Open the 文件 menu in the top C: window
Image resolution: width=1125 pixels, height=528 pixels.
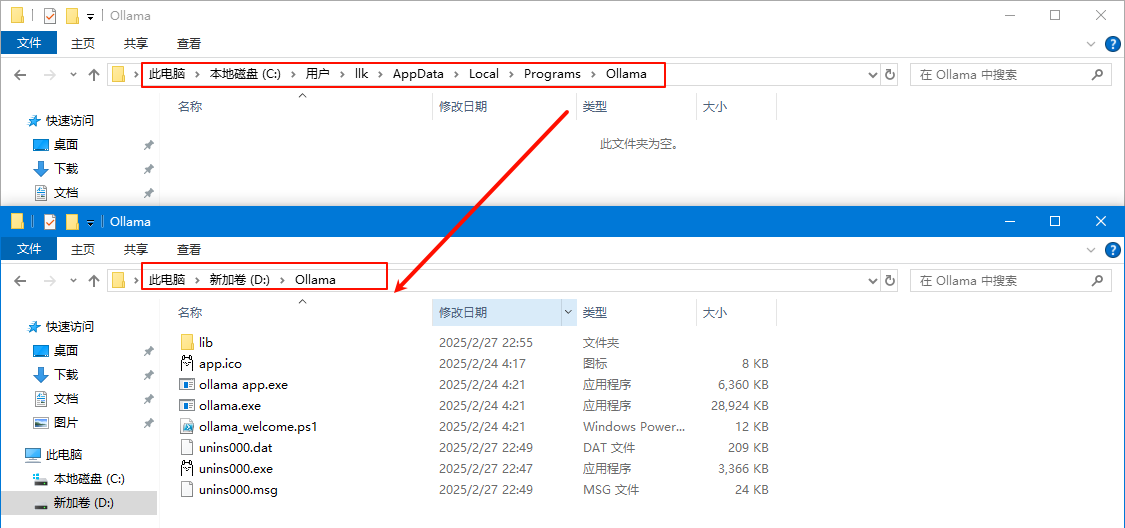point(29,43)
